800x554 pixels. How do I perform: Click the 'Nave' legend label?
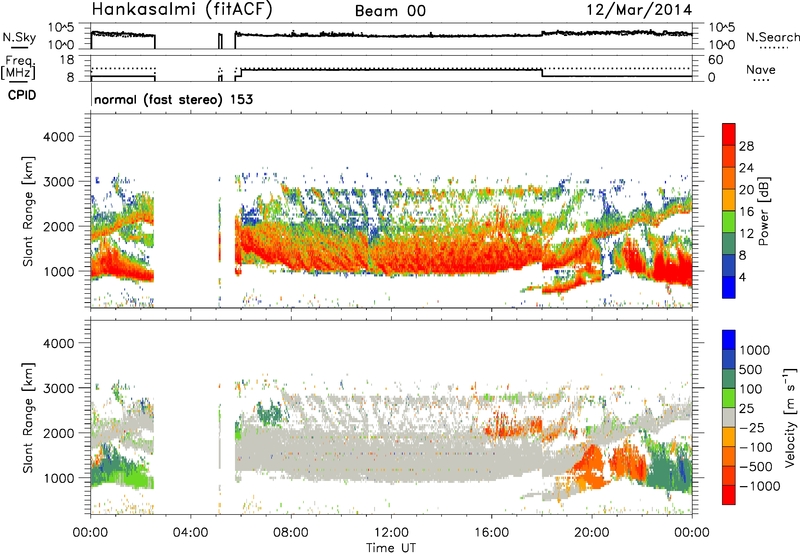click(761, 69)
